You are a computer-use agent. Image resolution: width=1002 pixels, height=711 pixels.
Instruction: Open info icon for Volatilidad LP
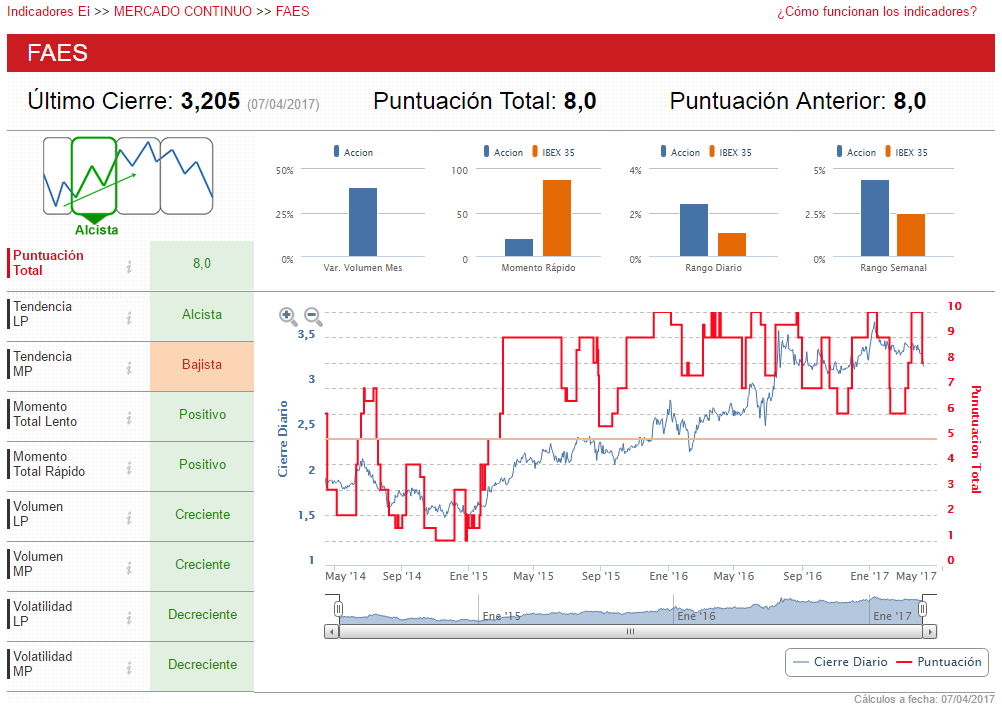129,618
